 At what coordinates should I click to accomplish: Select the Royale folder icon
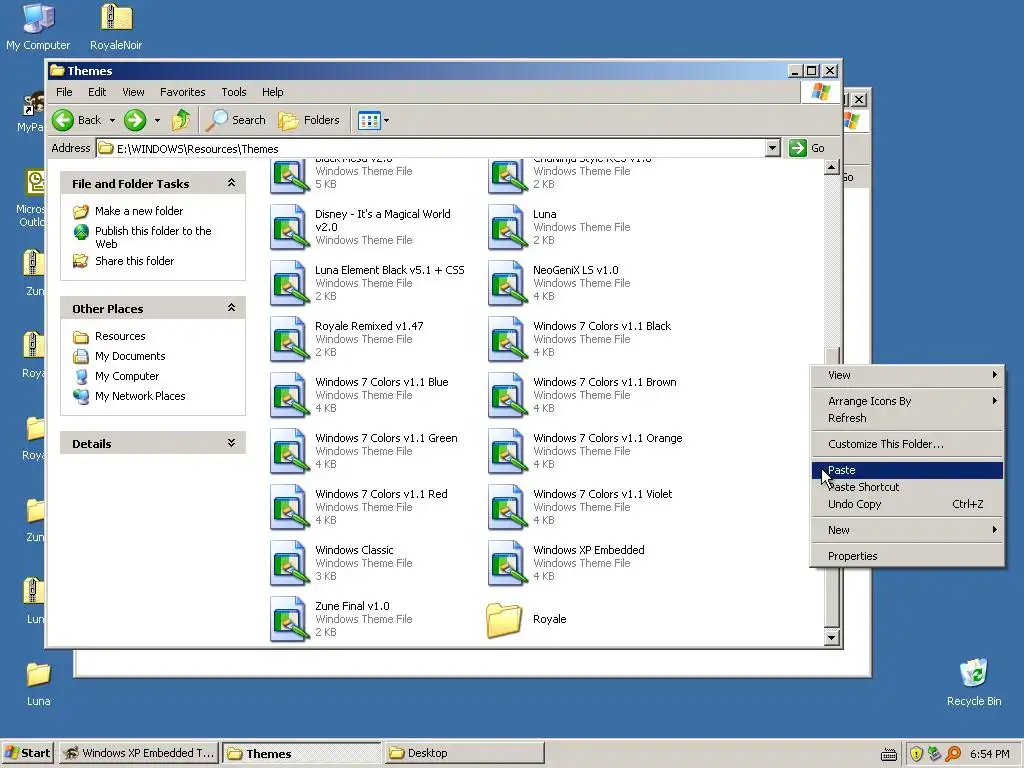pyautogui.click(x=504, y=620)
